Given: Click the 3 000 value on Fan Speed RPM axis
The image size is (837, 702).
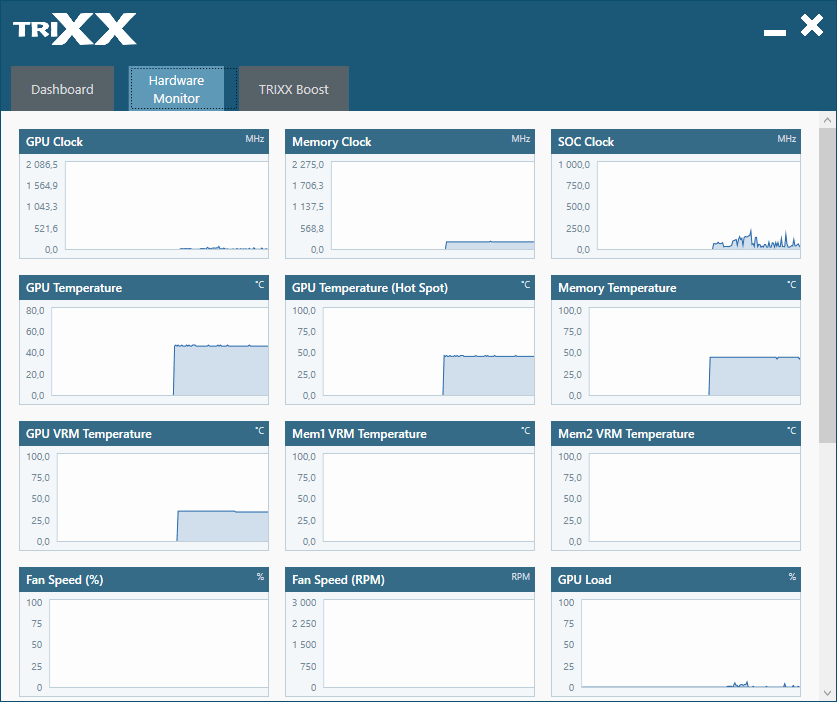Looking at the screenshot, I should [x=304, y=602].
